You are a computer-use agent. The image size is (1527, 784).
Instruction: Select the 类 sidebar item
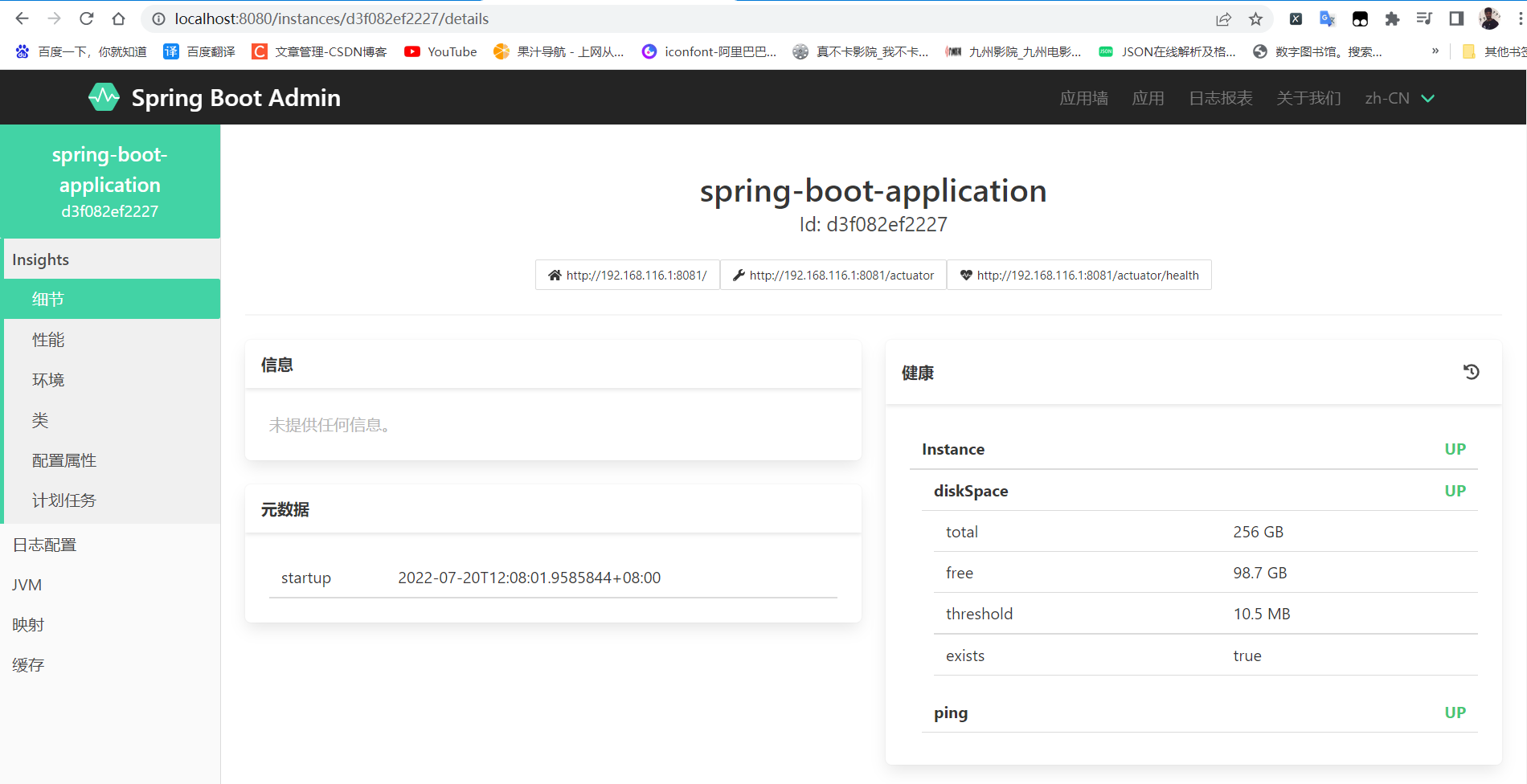point(112,420)
